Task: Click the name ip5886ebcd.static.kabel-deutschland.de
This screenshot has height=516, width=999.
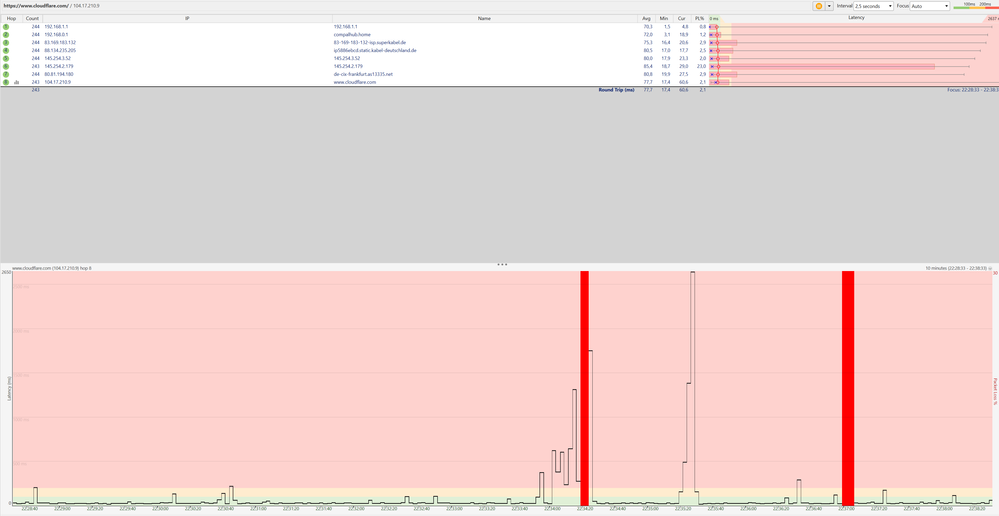Action: click(375, 50)
